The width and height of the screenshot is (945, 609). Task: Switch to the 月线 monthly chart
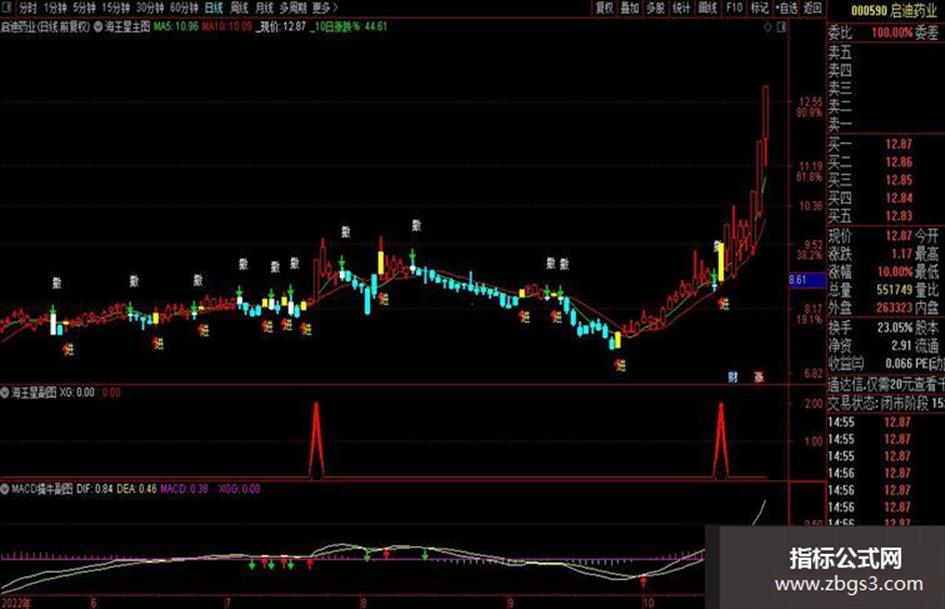(265, 8)
